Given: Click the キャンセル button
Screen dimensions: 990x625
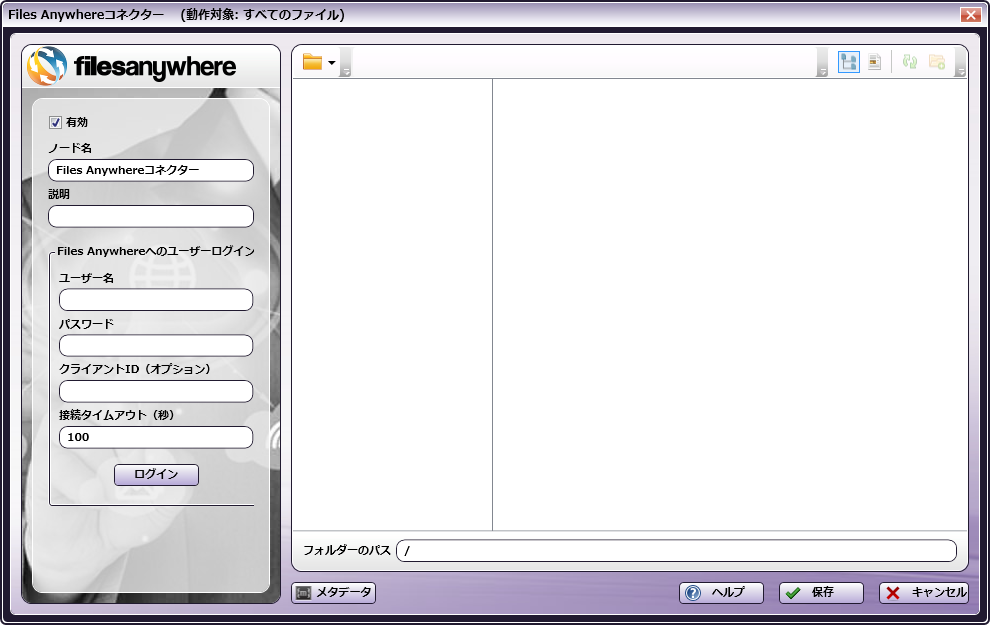Looking at the screenshot, I should [924, 593].
